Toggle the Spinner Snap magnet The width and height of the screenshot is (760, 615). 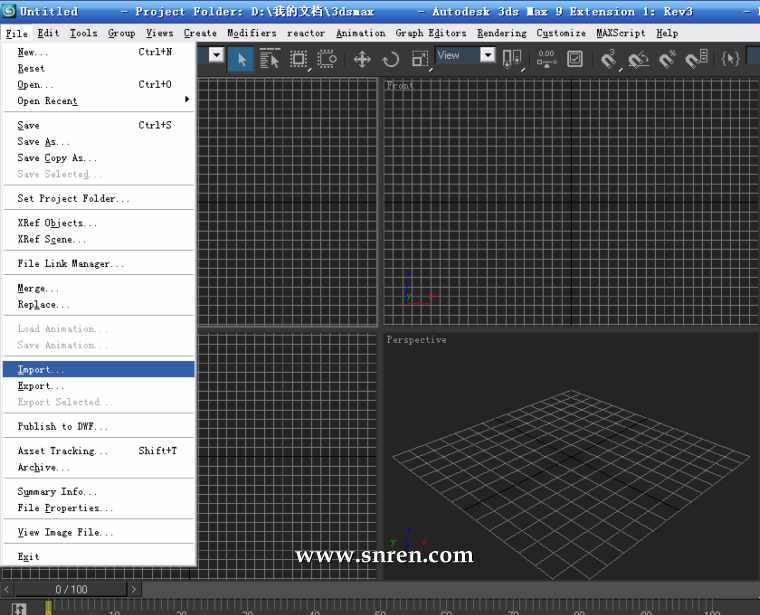coord(697,59)
